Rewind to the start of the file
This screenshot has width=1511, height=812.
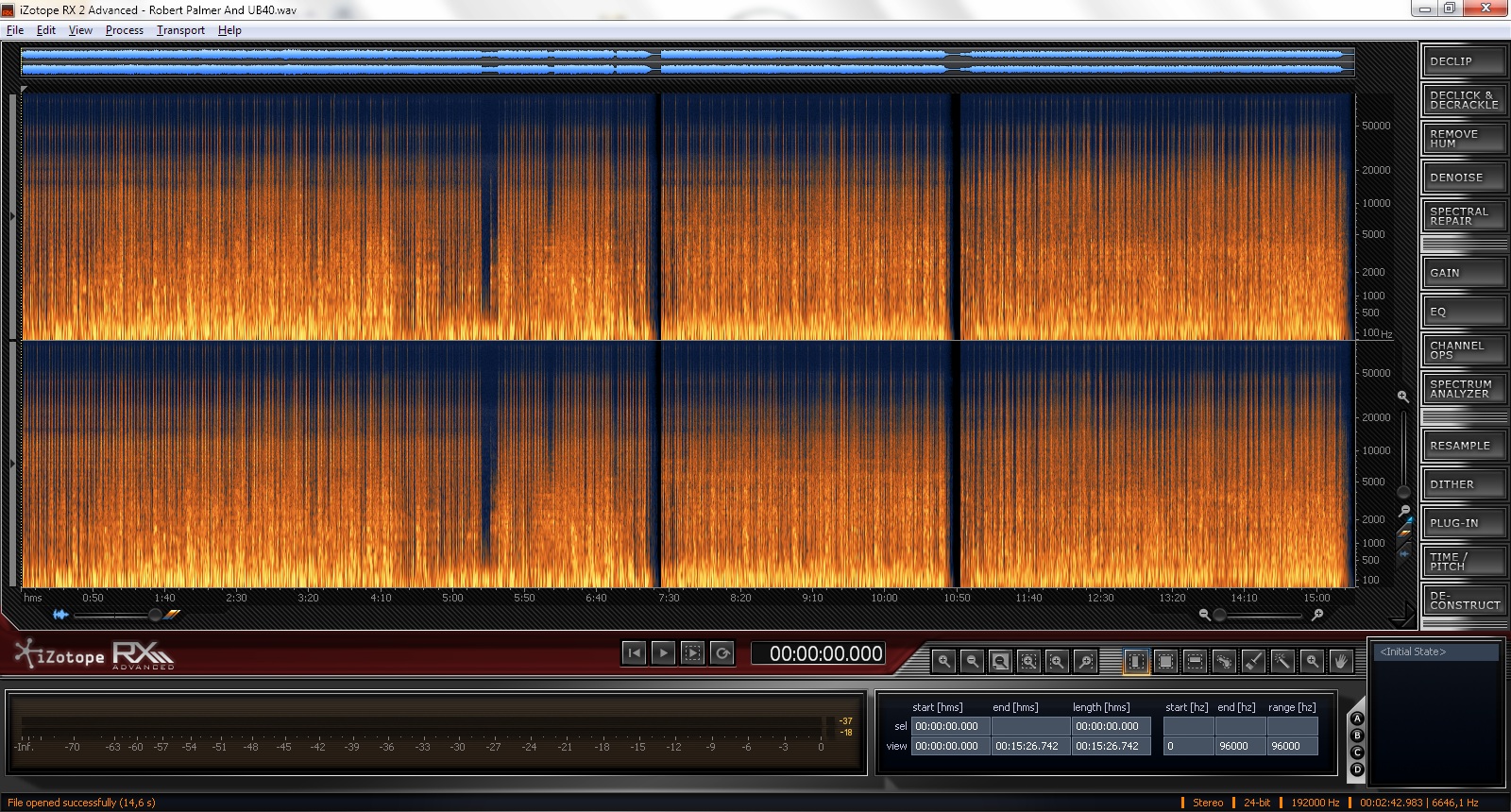coord(634,652)
